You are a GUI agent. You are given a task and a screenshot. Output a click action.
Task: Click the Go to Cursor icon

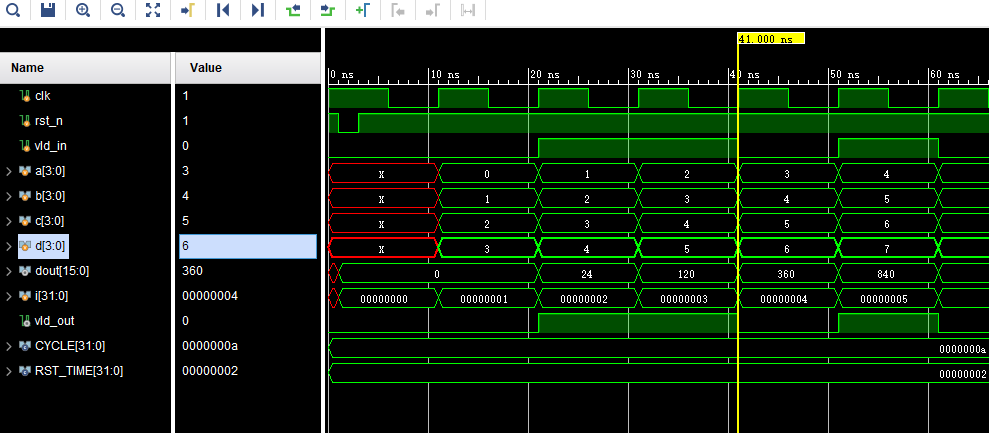click(187, 10)
